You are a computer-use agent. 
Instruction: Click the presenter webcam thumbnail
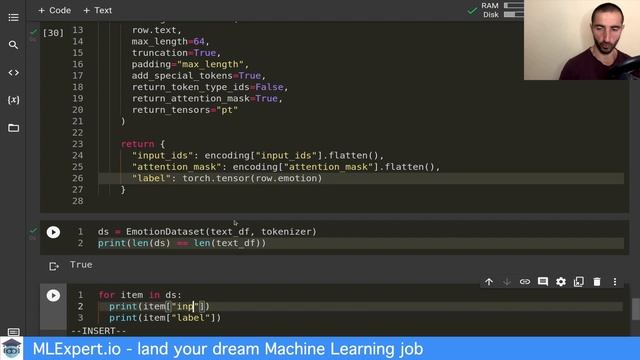(x=582, y=40)
